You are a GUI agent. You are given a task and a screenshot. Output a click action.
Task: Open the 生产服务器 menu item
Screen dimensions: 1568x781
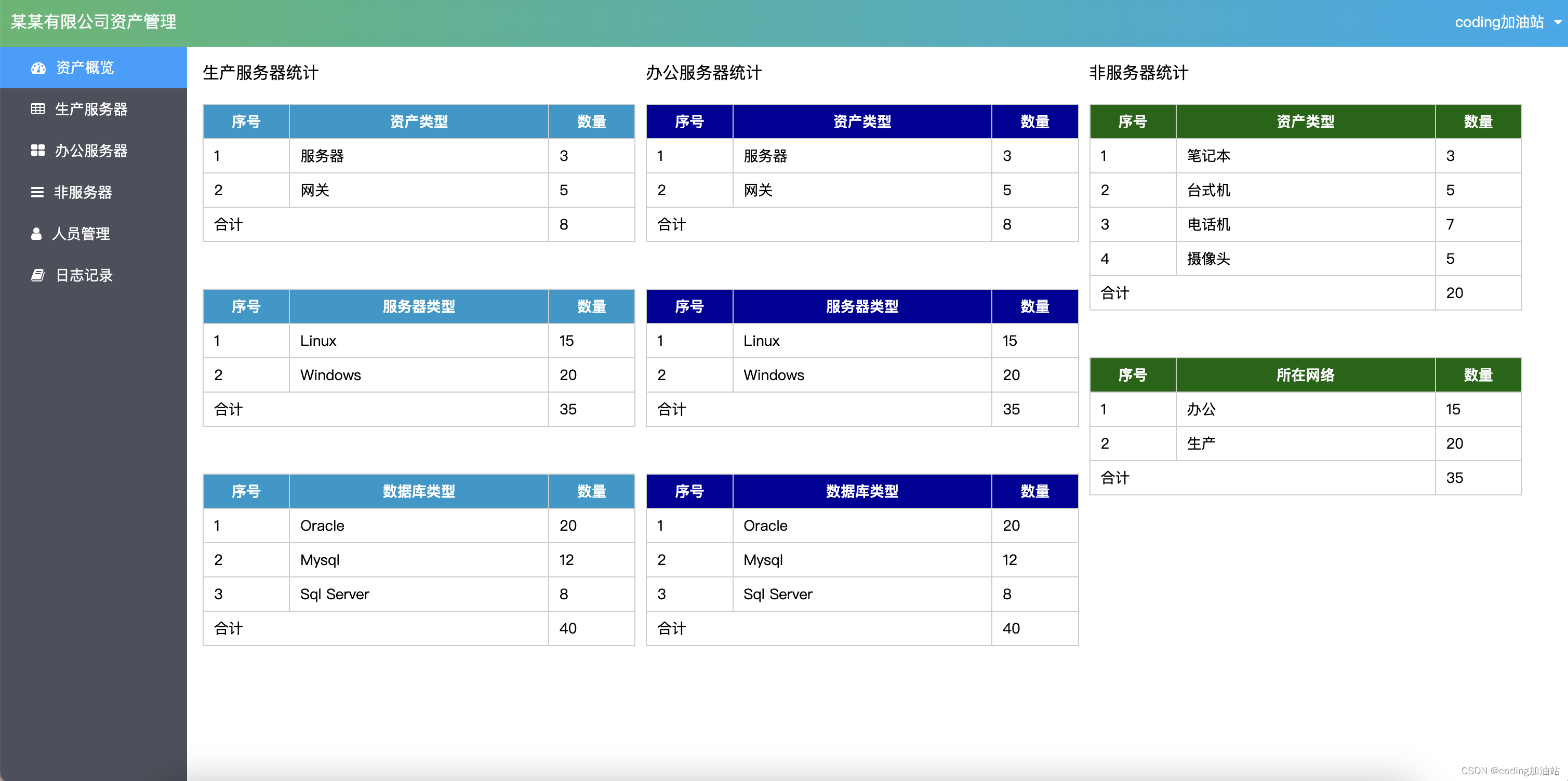click(x=91, y=110)
